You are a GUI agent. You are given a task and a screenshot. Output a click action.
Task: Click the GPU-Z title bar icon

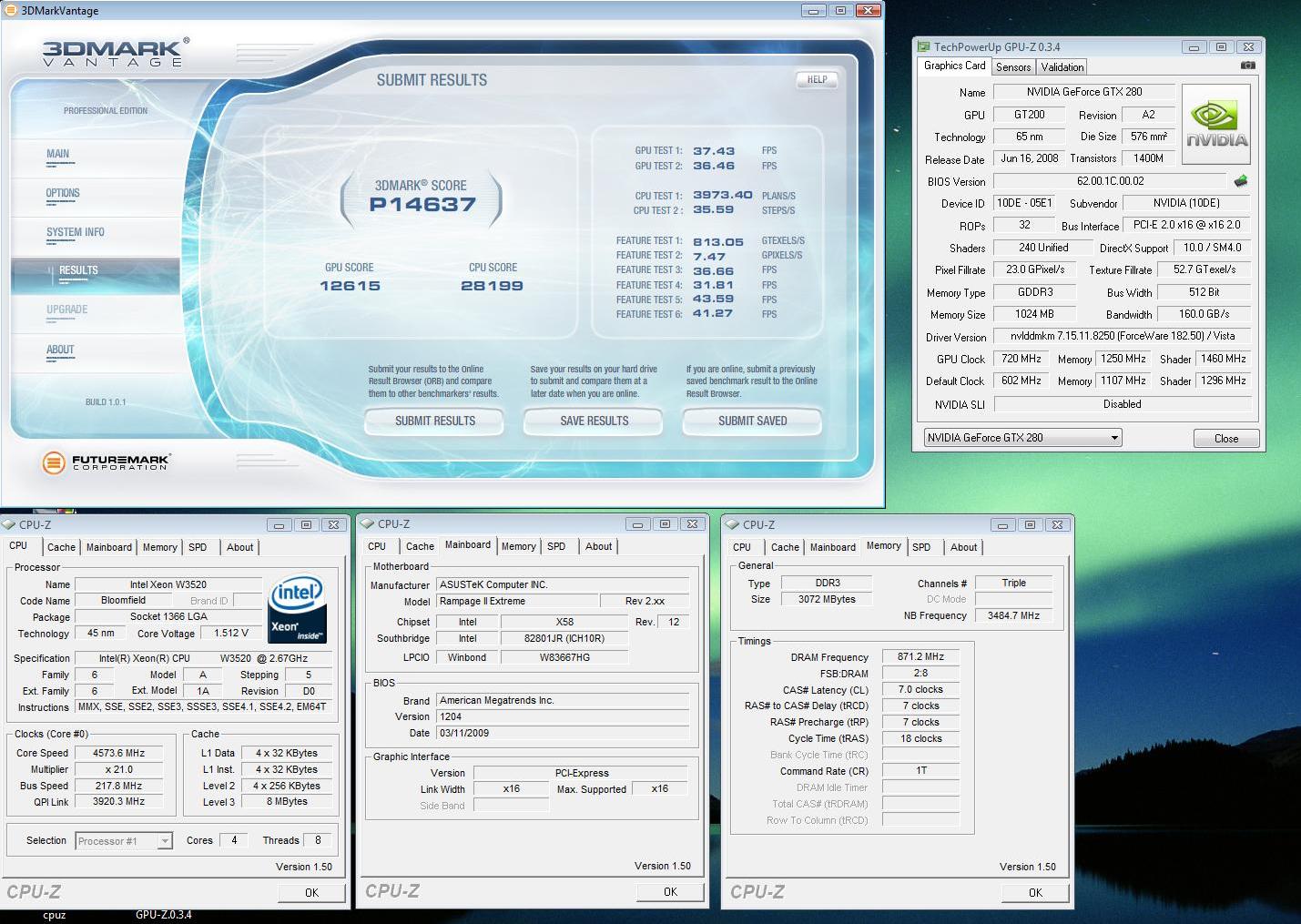[923, 46]
